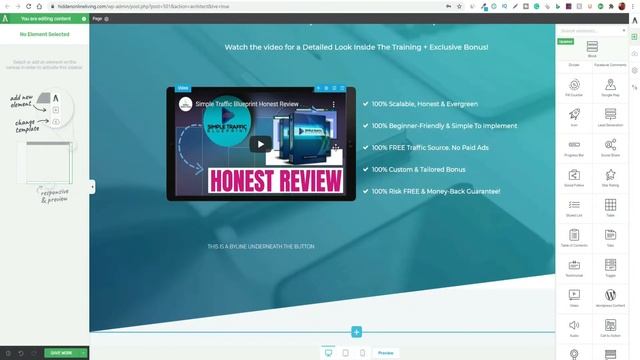Undo last change in bottom bar
Image resolution: width=640 pixels, height=360 pixels.
21,353
